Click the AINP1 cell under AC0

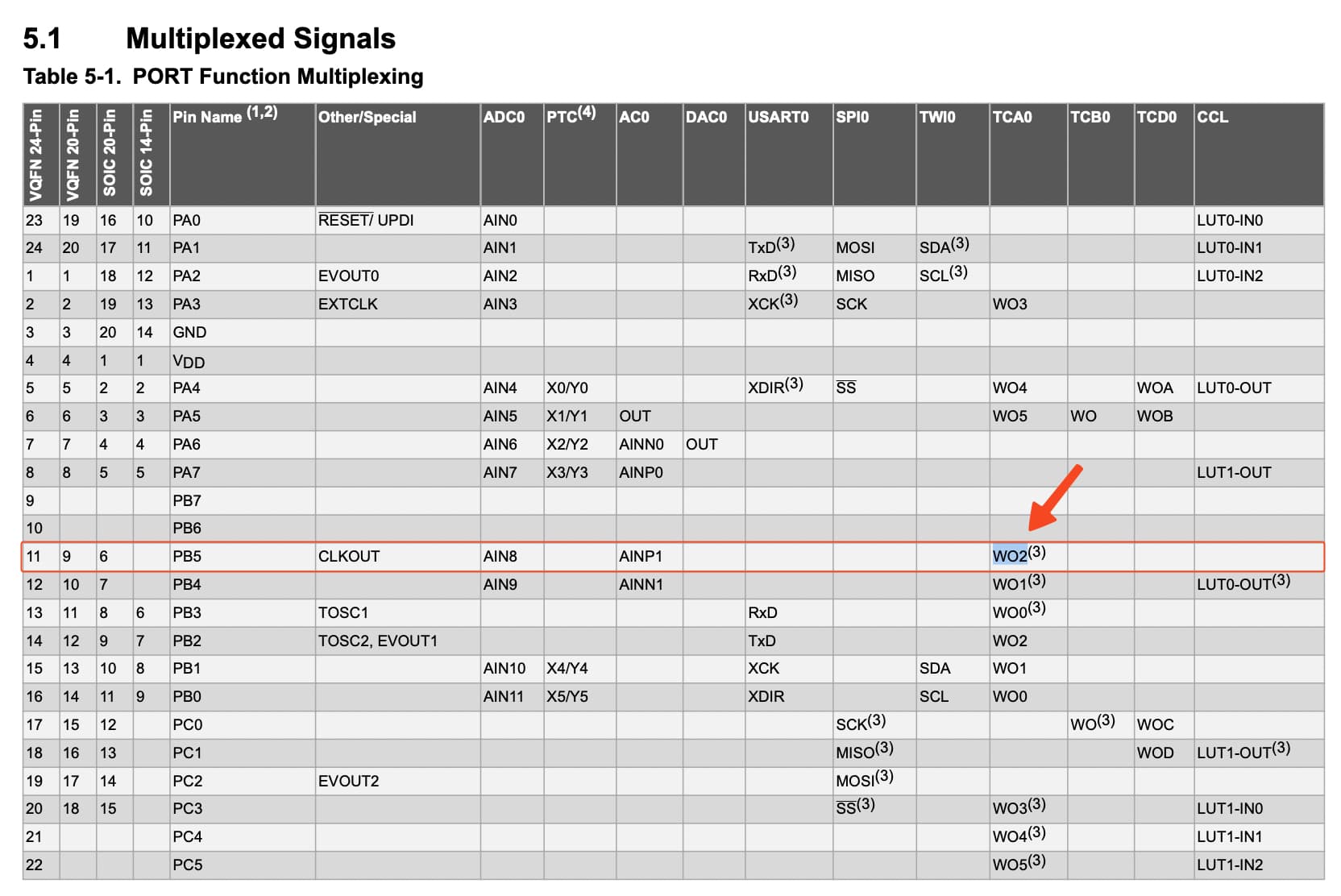(640, 556)
